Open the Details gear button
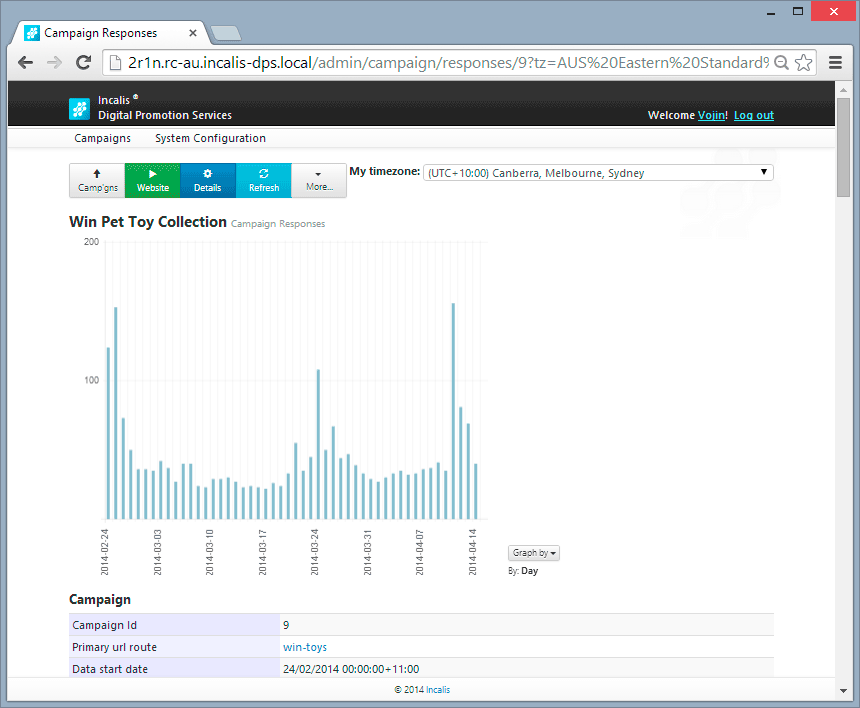Image resolution: width=860 pixels, height=708 pixels. tap(208, 180)
